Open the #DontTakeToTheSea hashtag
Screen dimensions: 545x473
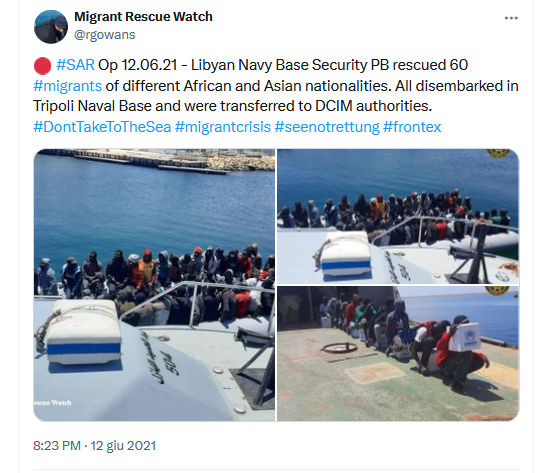click(102, 127)
